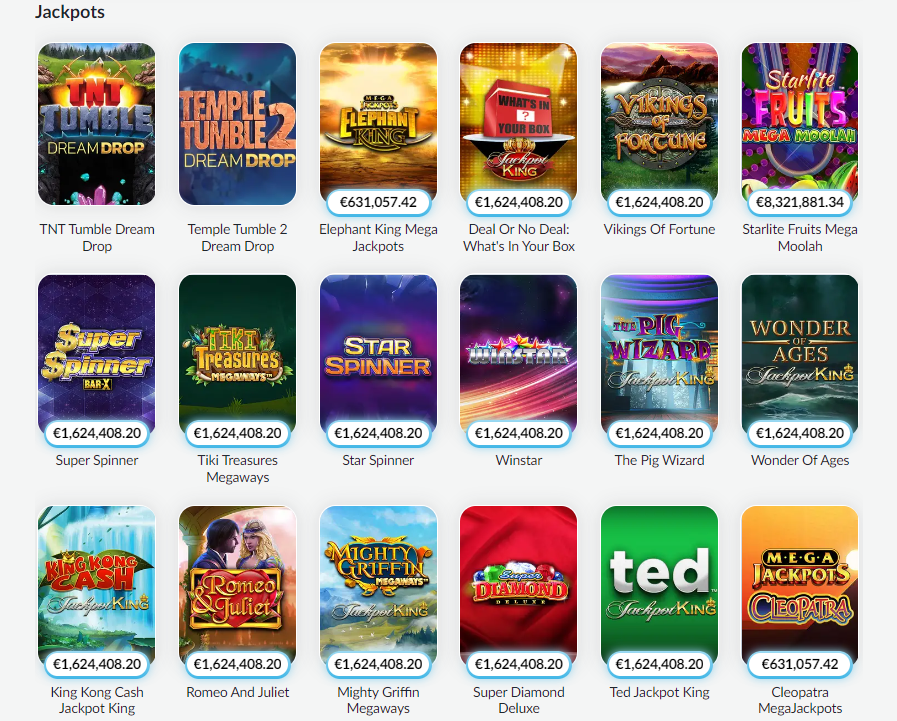Launch the Super Spinner Bar-X game
Viewport: 897px width, 721px height.
pyautogui.click(x=97, y=355)
